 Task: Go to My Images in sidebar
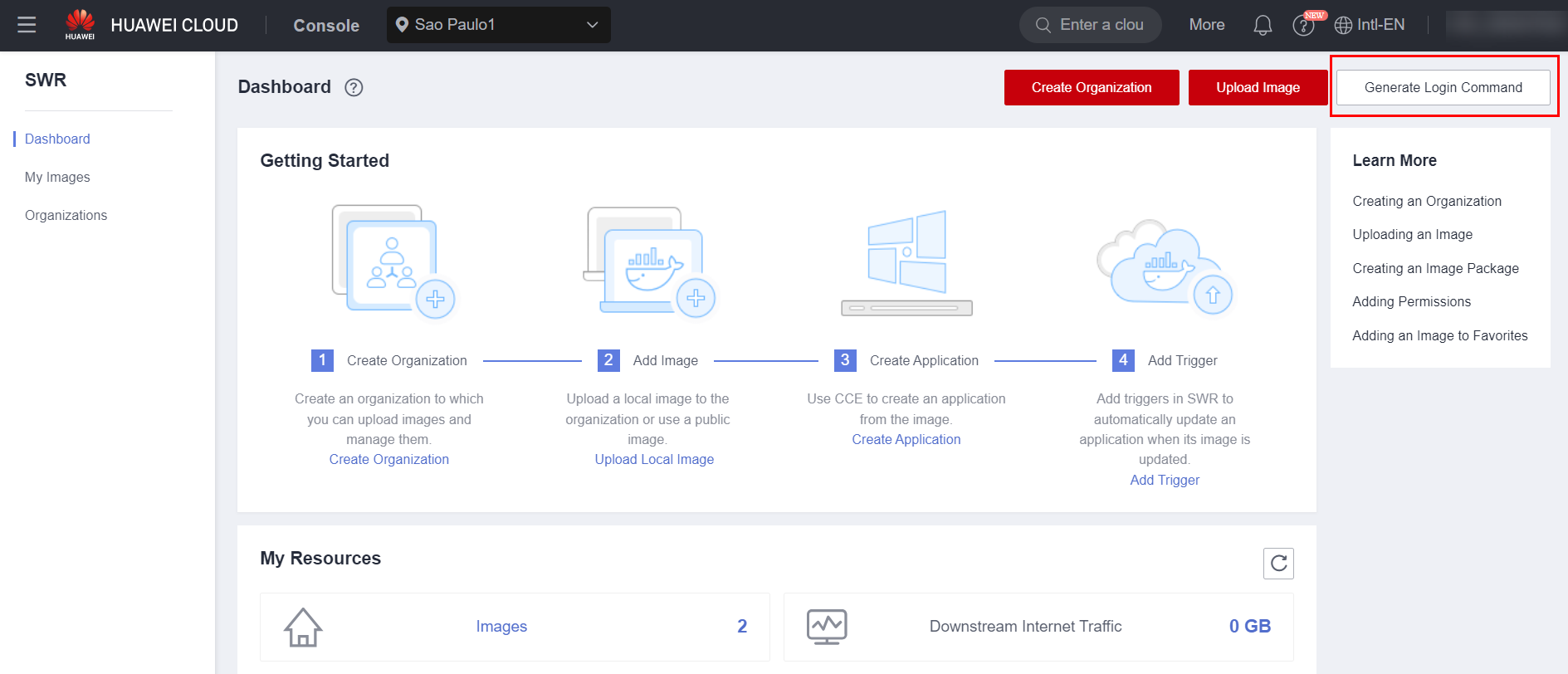(57, 177)
